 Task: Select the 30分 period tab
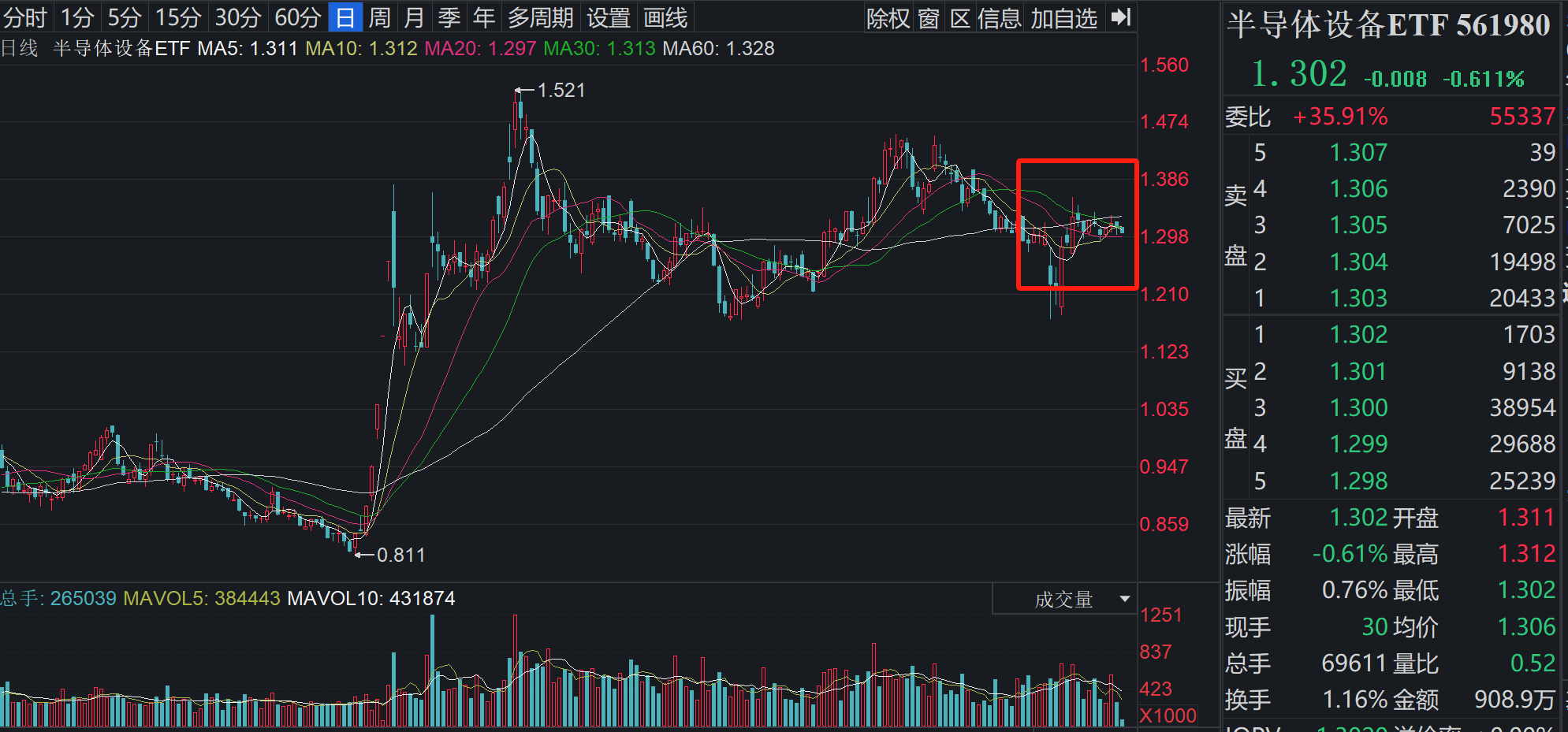pos(238,17)
